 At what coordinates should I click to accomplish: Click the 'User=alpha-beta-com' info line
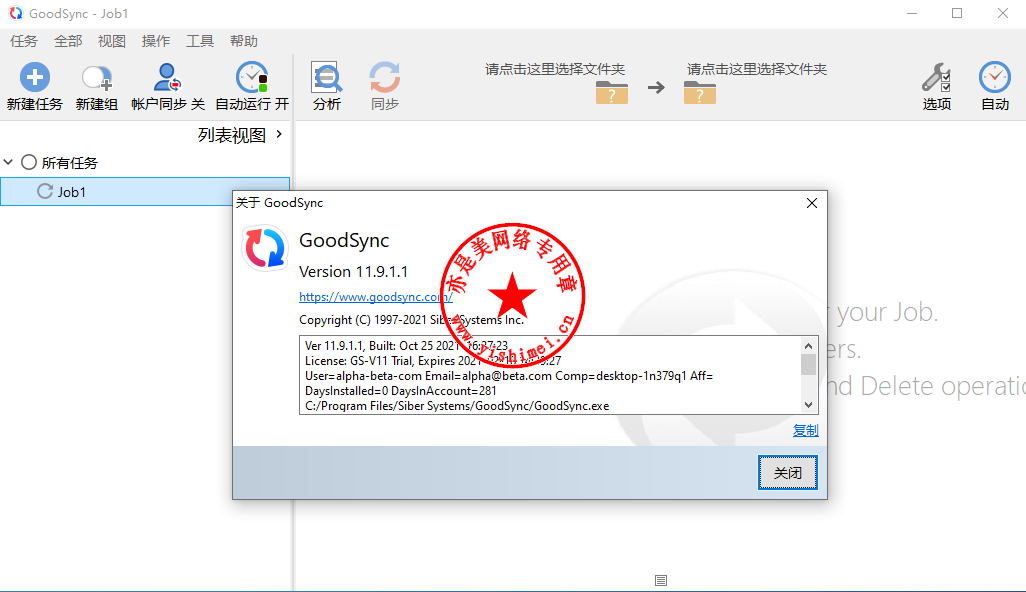[509, 375]
